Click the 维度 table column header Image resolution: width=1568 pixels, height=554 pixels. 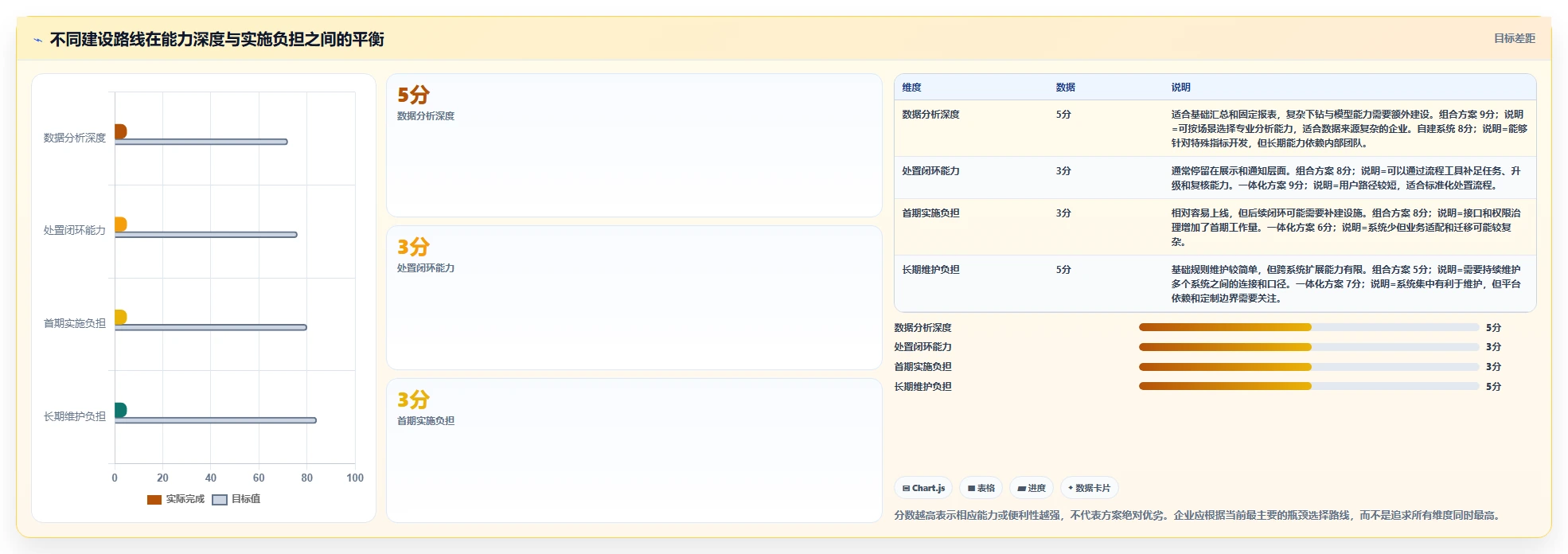click(911, 88)
